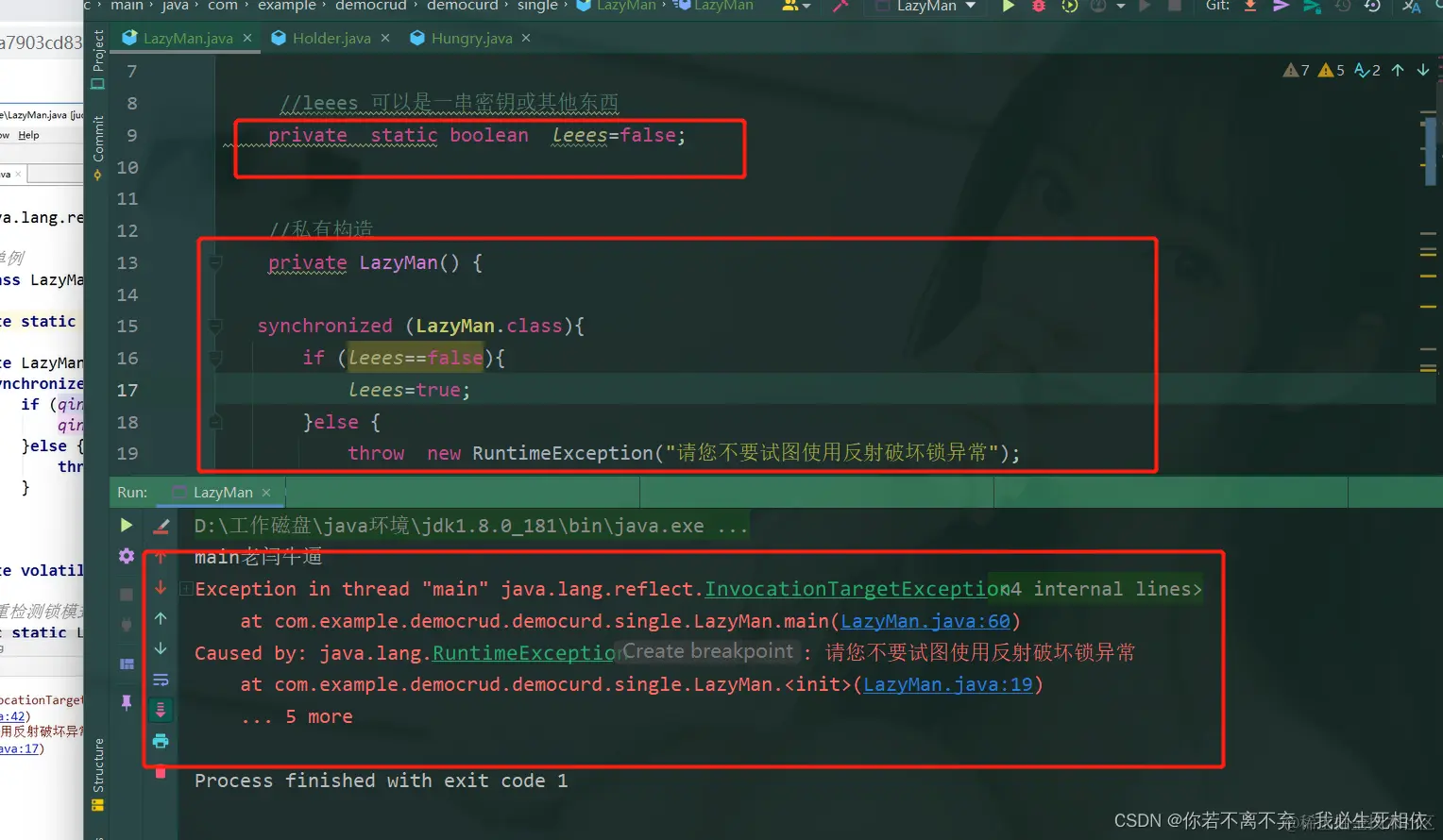Click the clear console edit icon
Screen dimensions: 1443x840
point(161,526)
